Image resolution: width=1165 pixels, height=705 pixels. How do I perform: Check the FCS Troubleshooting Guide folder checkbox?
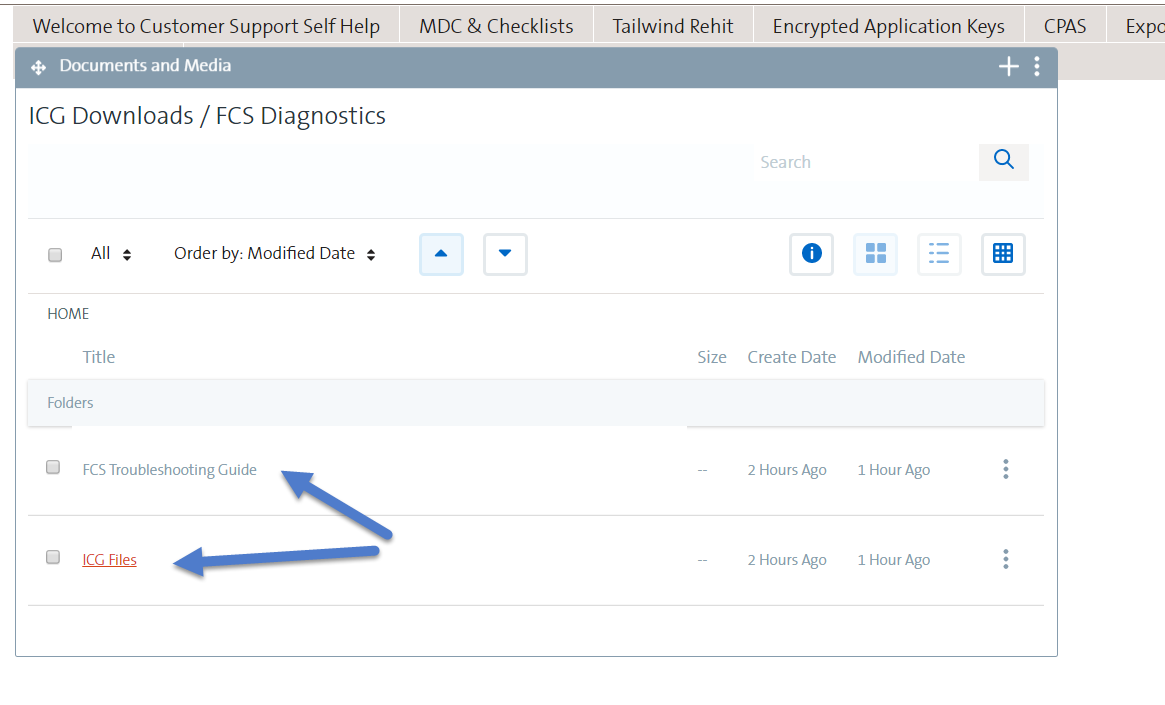coord(53,467)
